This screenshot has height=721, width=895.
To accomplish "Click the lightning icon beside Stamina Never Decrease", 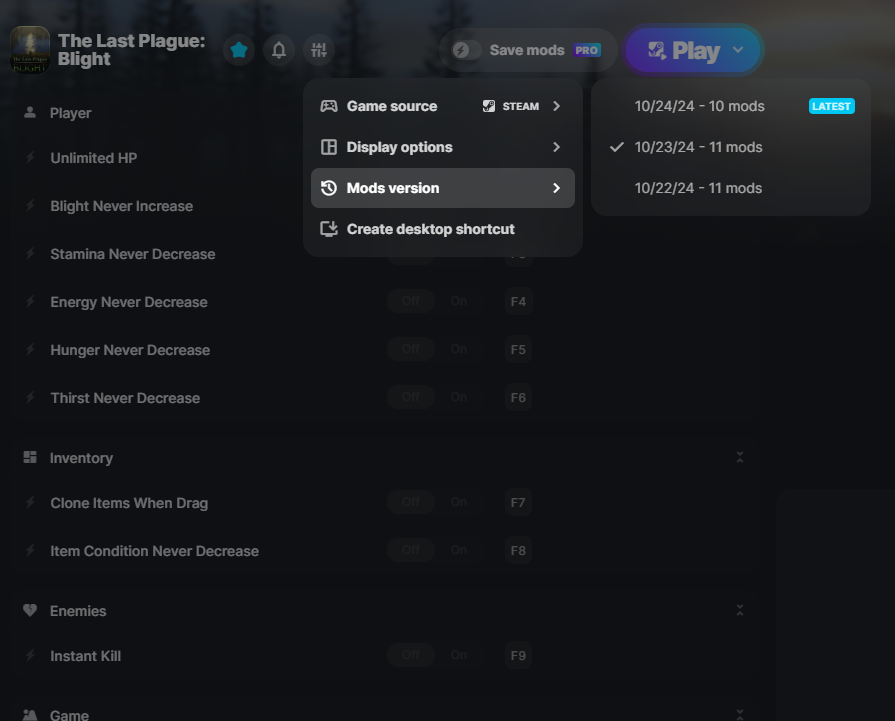I will click(30, 253).
